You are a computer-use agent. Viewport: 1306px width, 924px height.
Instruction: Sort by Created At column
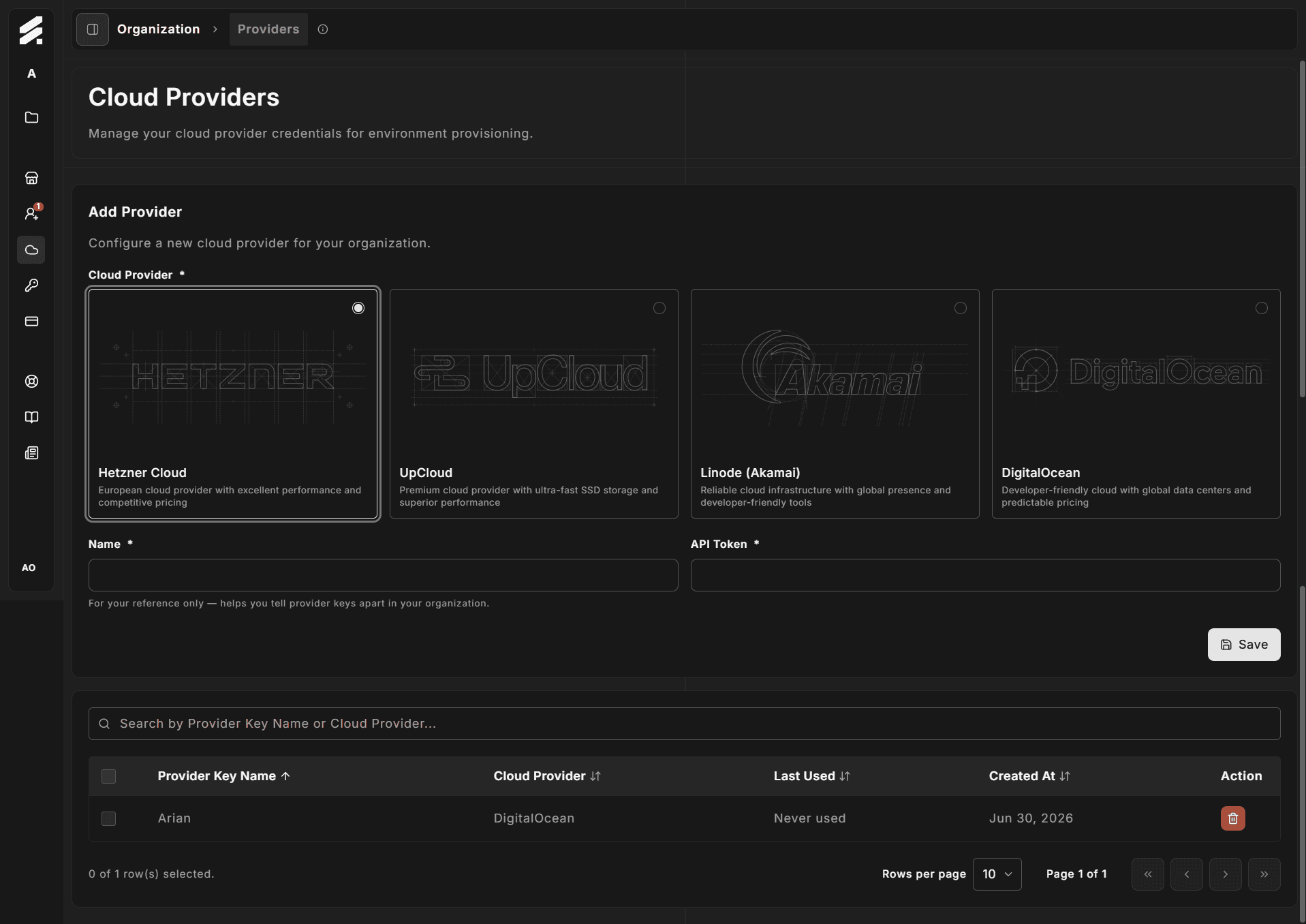[x=1029, y=776]
